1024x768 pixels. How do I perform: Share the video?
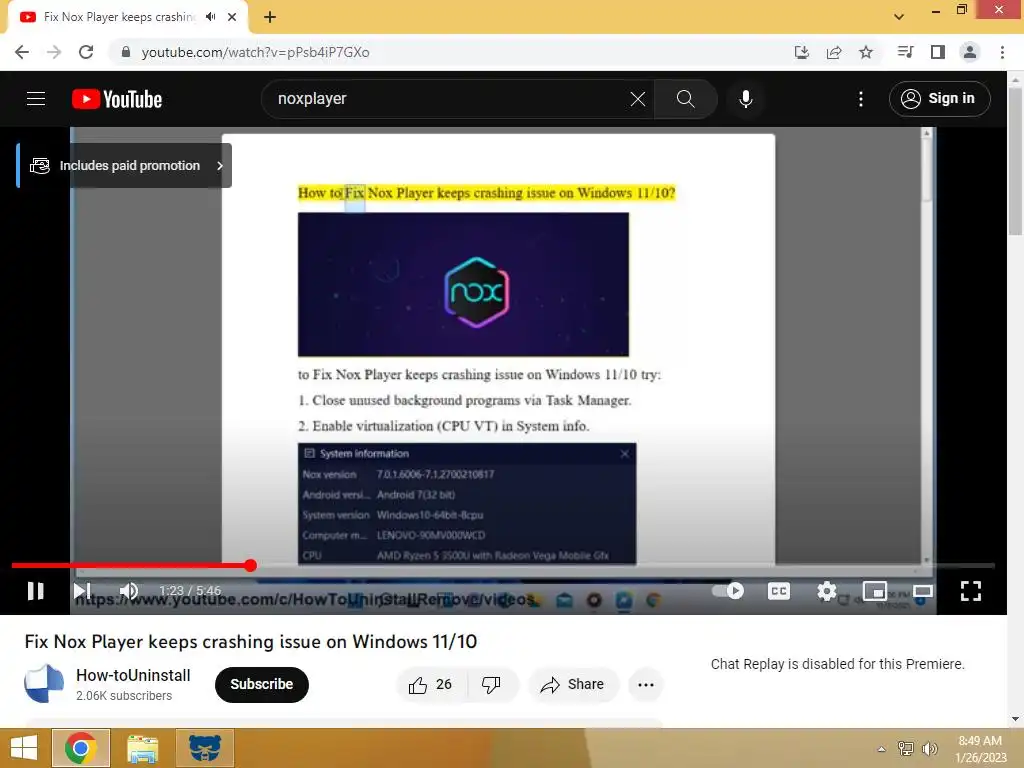[573, 684]
